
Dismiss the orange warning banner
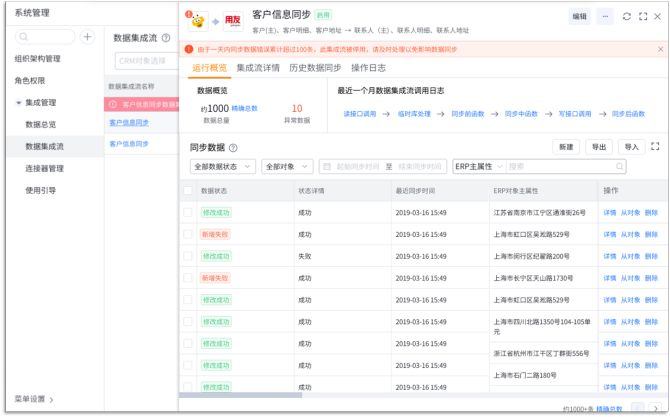(660, 48)
